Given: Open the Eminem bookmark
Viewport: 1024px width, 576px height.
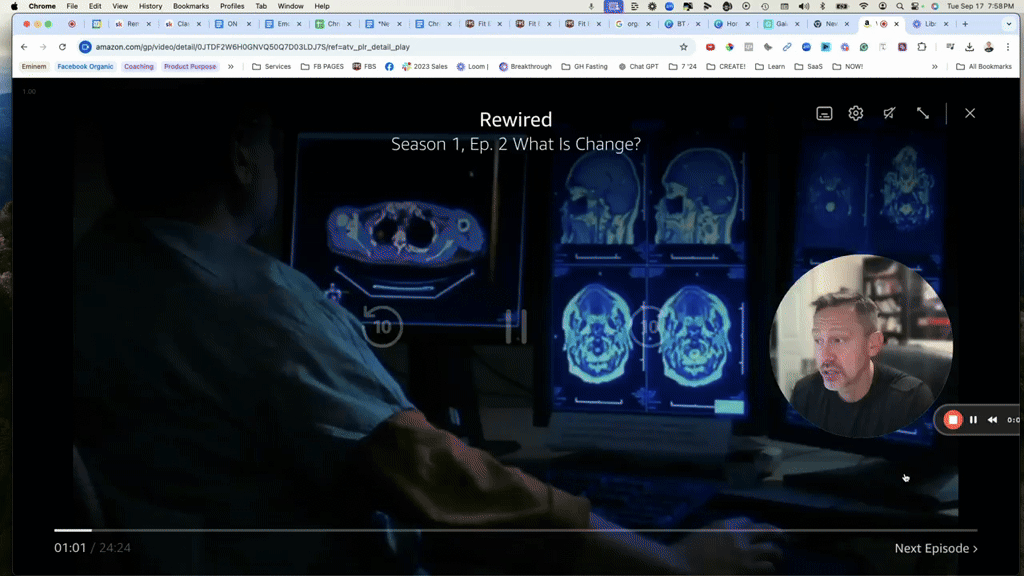Looking at the screenshot, I should (34, 67).
